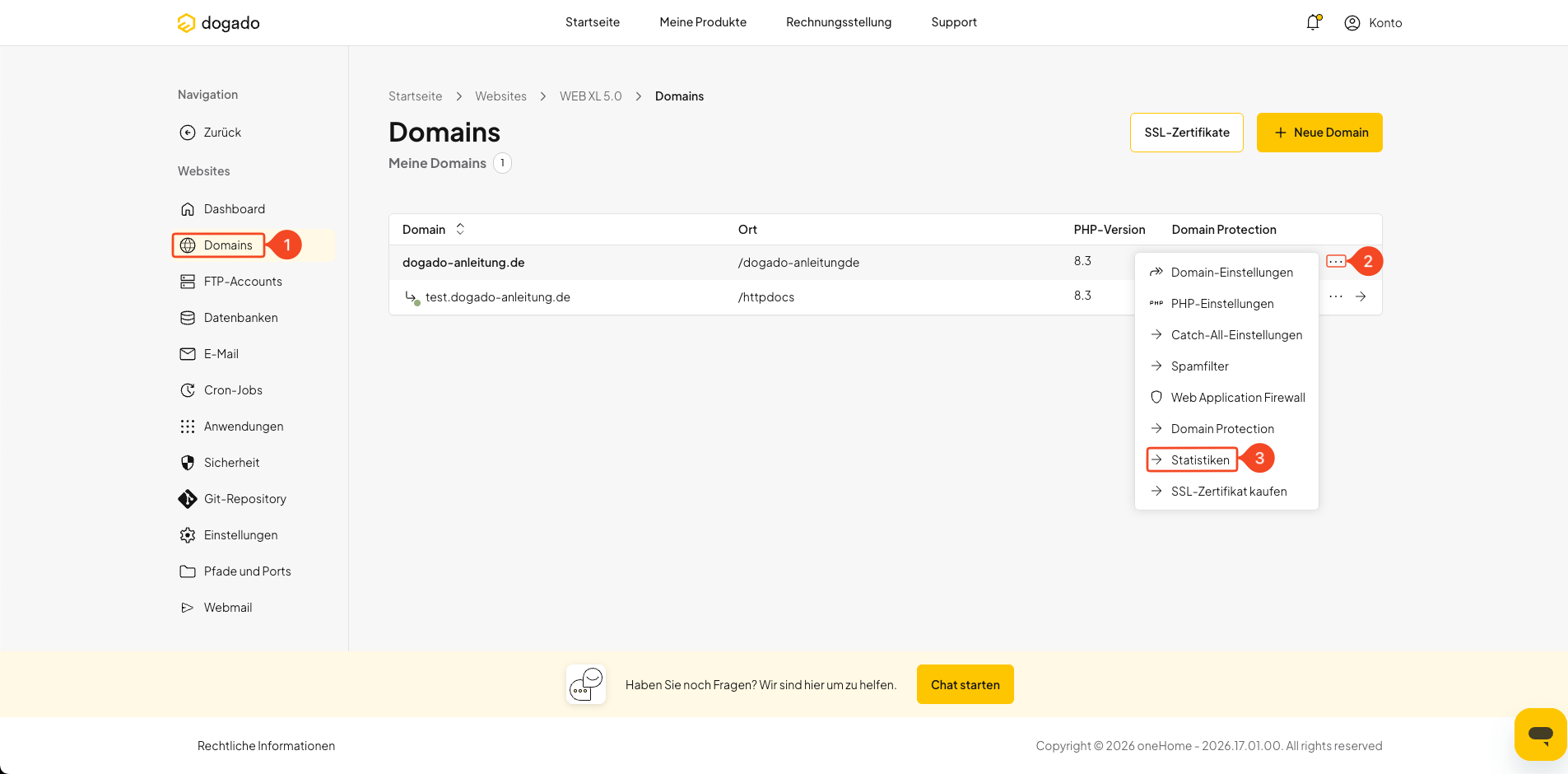1568x774 pixels.
Task: Choose Statistiken in context menu
Action: pyautogui.click(x=1193, y=460)
